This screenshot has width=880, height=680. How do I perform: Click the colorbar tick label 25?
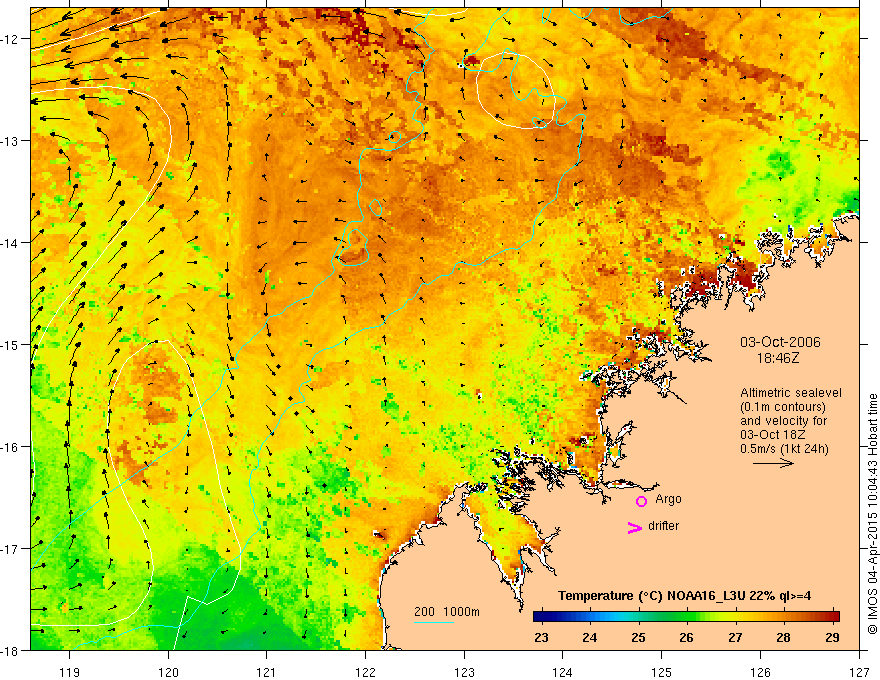pos(638,637)
